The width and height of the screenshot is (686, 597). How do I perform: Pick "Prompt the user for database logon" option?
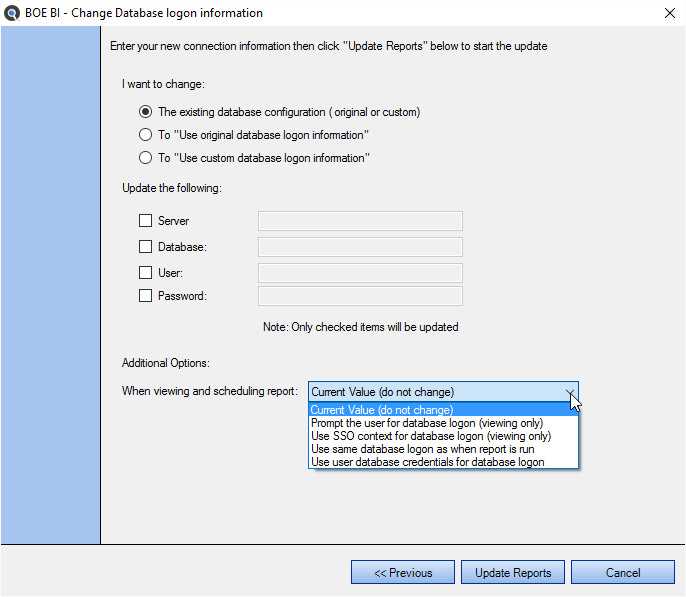tap(443, 423)
